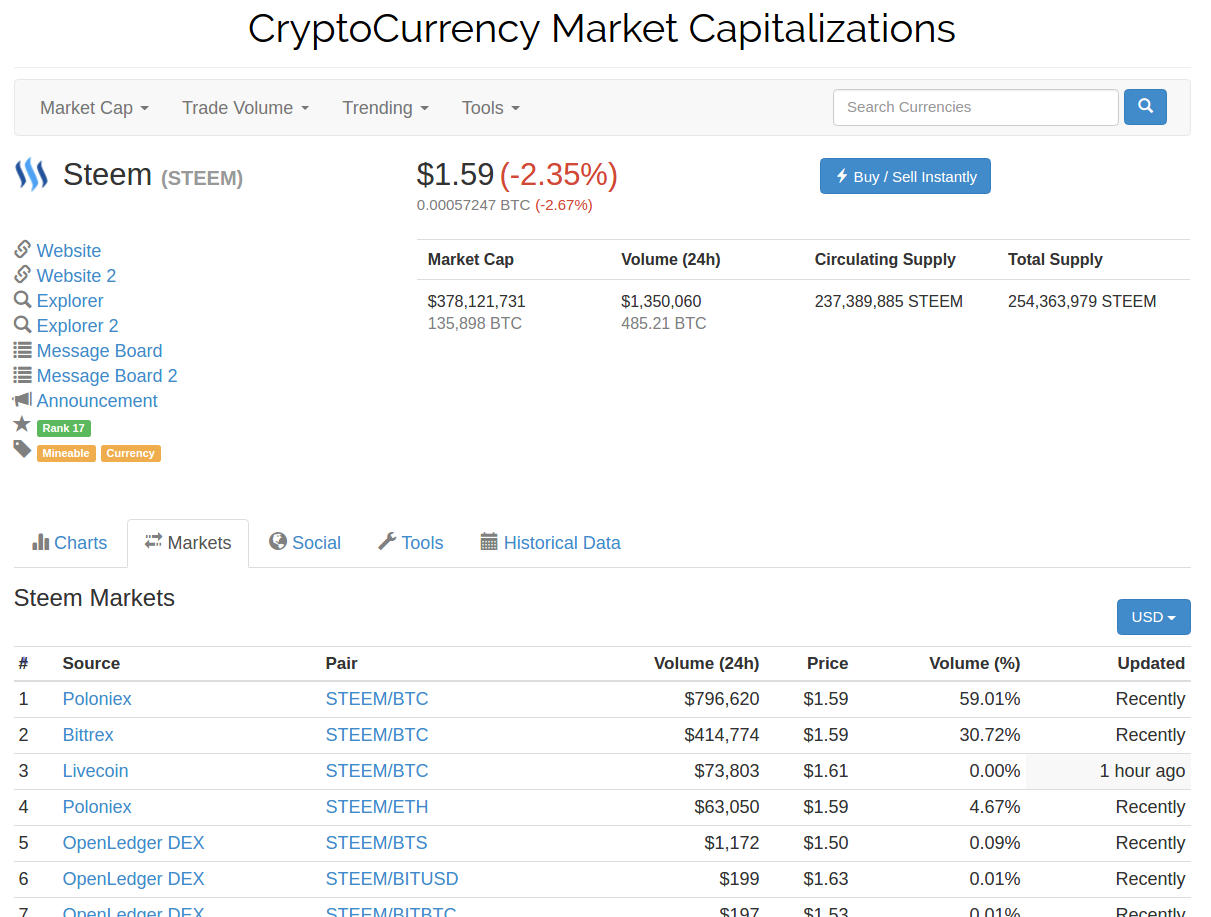This screenshot has height=917, width=1211.
Task: Click the Currency tag badge
Action: [131, 453]
